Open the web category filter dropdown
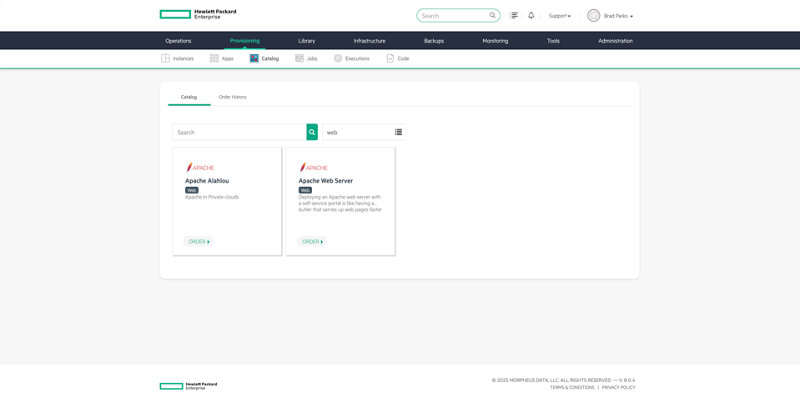 (x=364, y=132)
